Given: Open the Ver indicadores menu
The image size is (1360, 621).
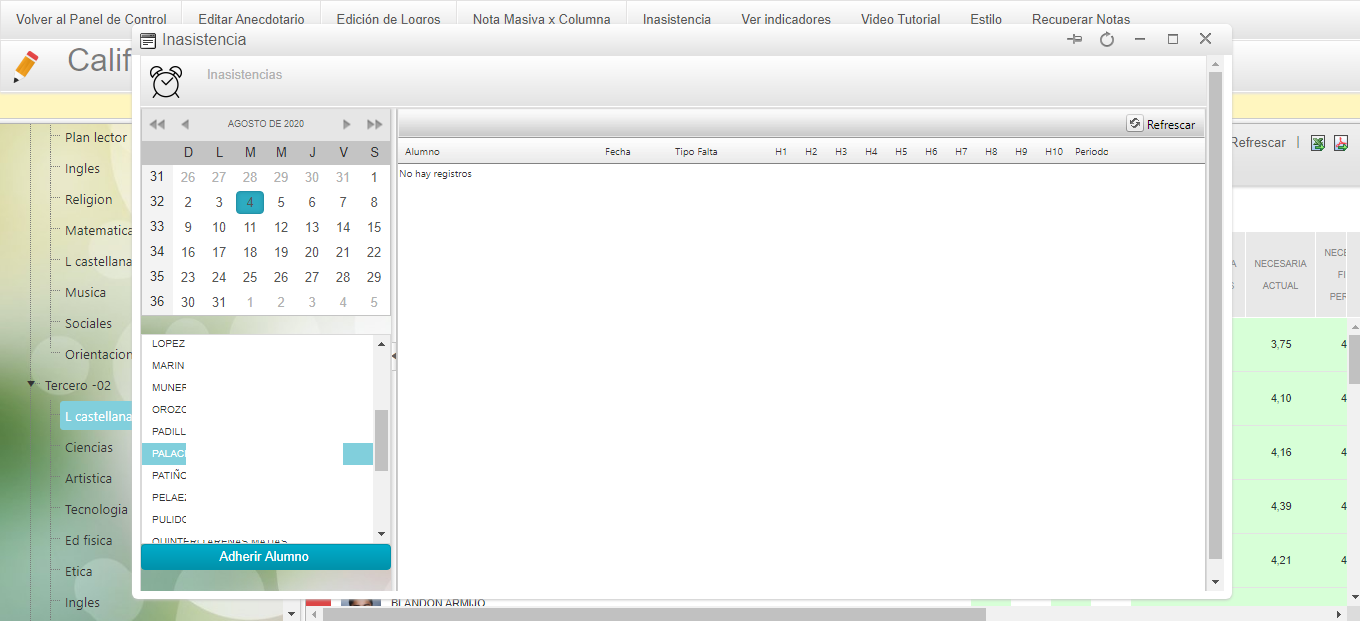Looking at the screenshot, I should click(x=785, y=19).
